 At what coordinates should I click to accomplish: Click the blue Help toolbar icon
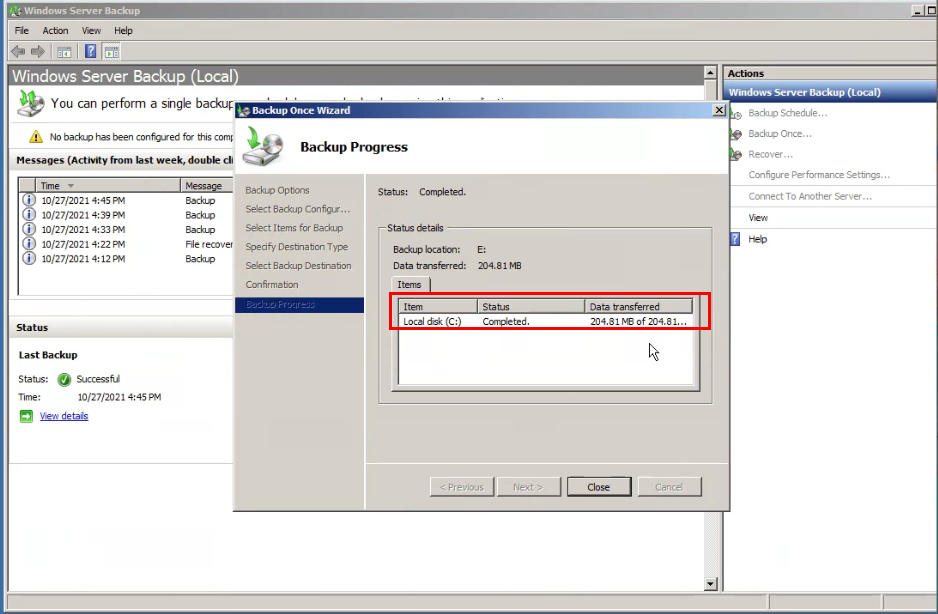(90, 51)
